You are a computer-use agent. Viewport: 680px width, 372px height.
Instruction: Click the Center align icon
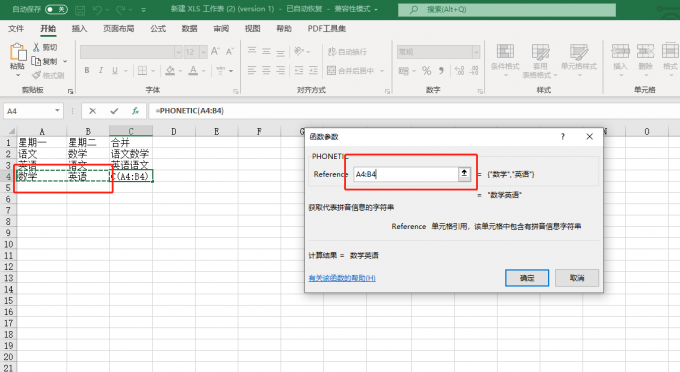(x=266, y=70)
